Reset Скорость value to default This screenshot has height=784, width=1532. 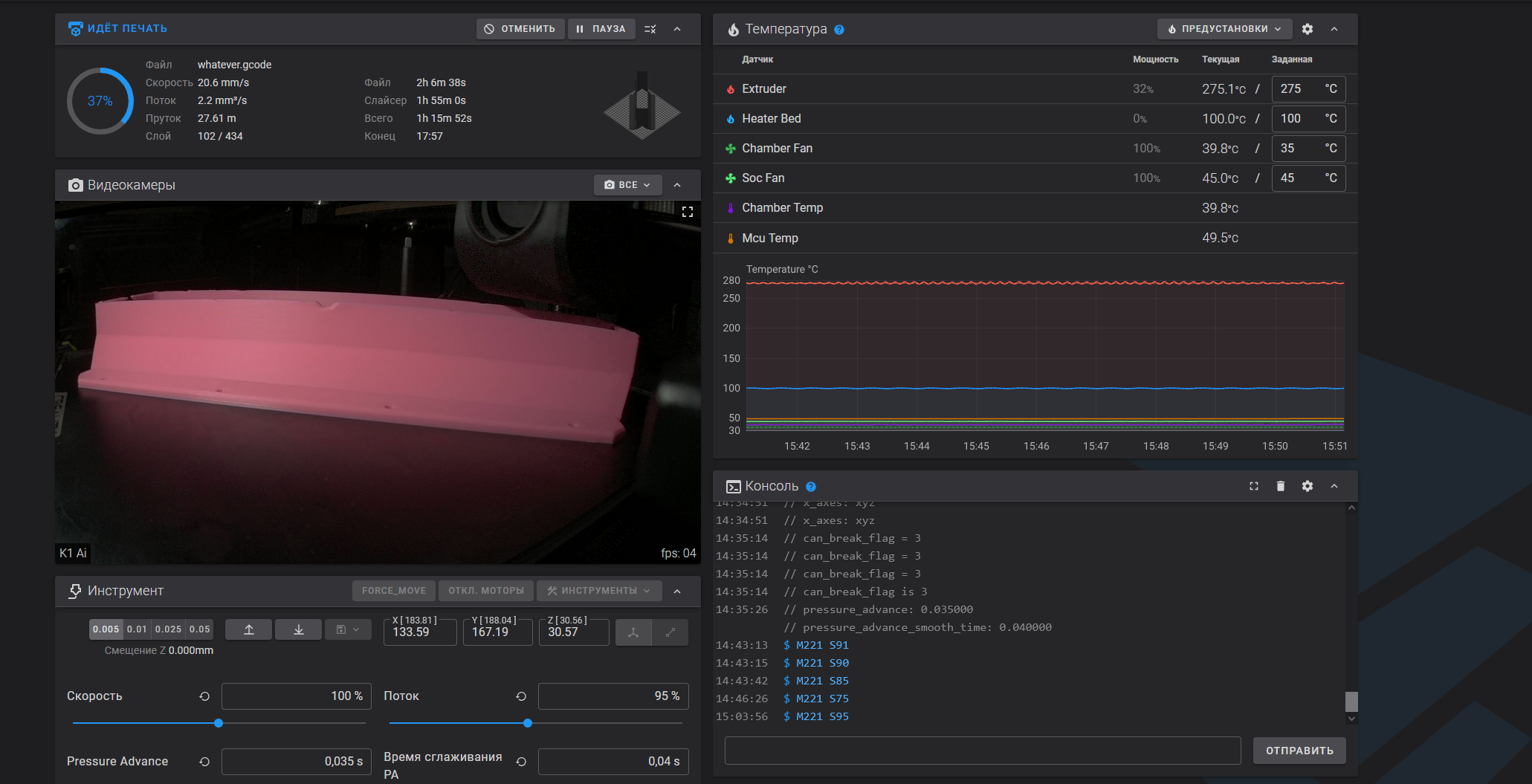(204, 696)
